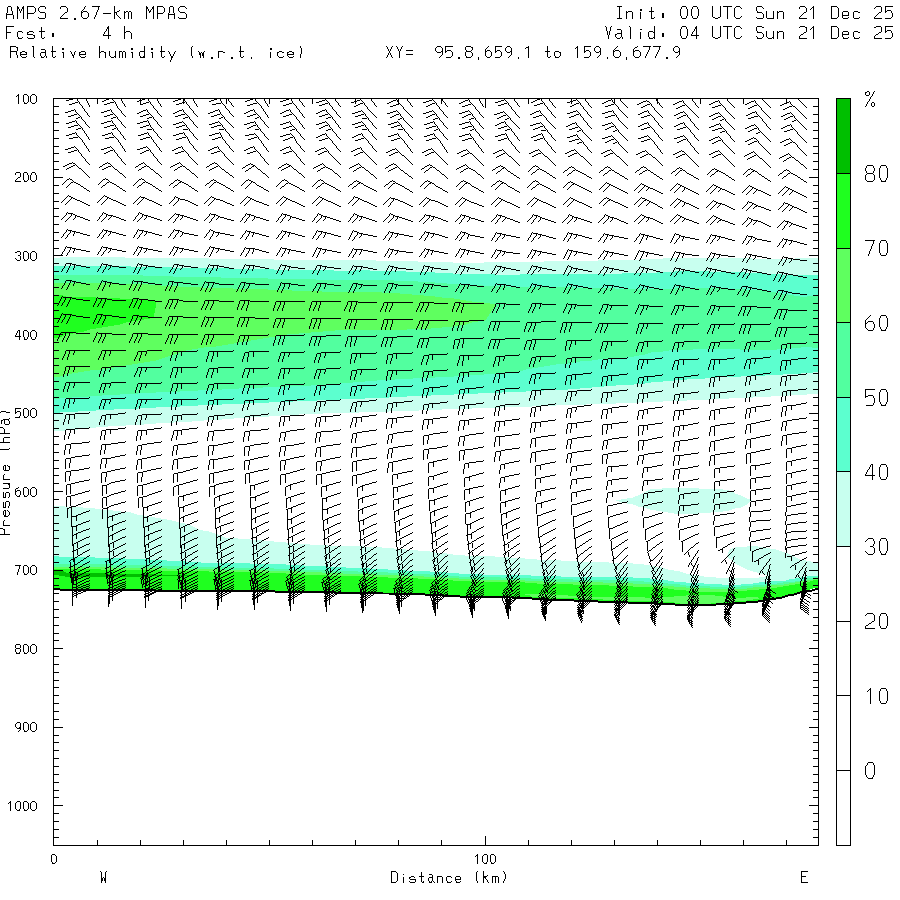This screenshot has width=900, height=900.
Task: Click the 1000 hPa pressure axis label
Action: tap(22, 806)
